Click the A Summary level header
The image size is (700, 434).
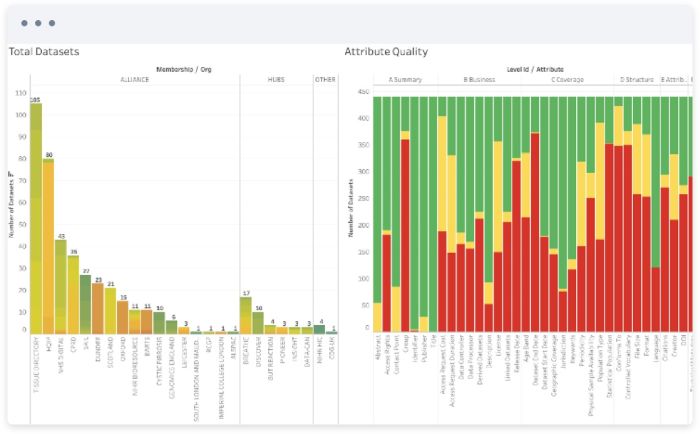pos(405,79)
